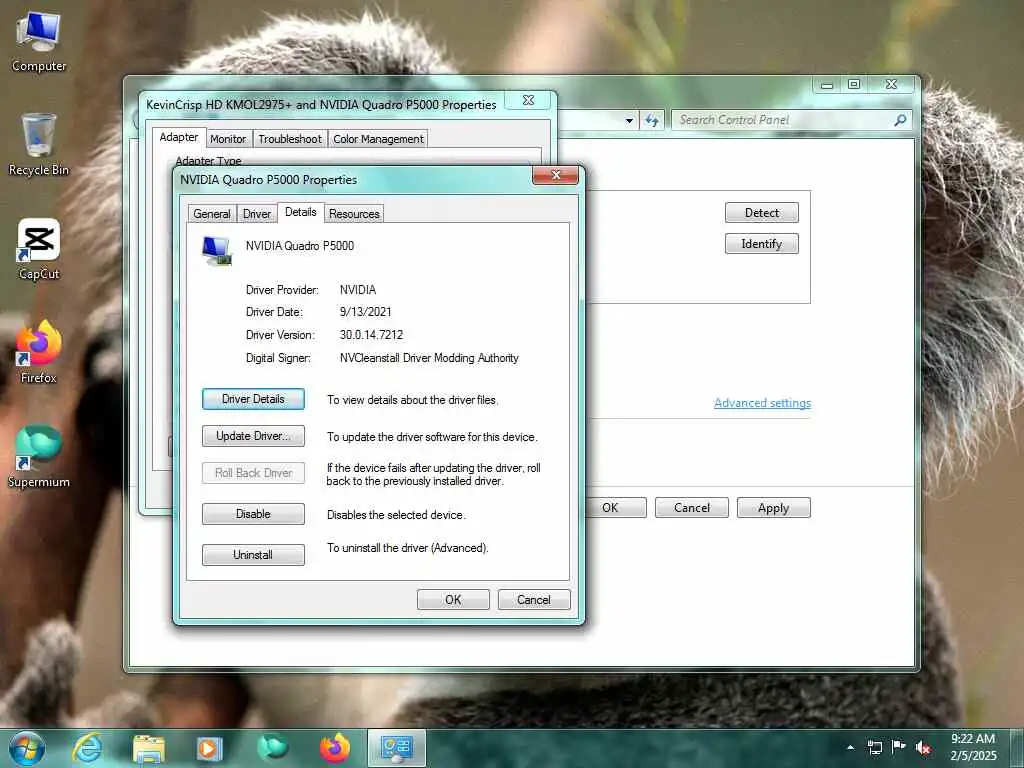Open the Troubleshoot tab

click(x=290, y=138)
